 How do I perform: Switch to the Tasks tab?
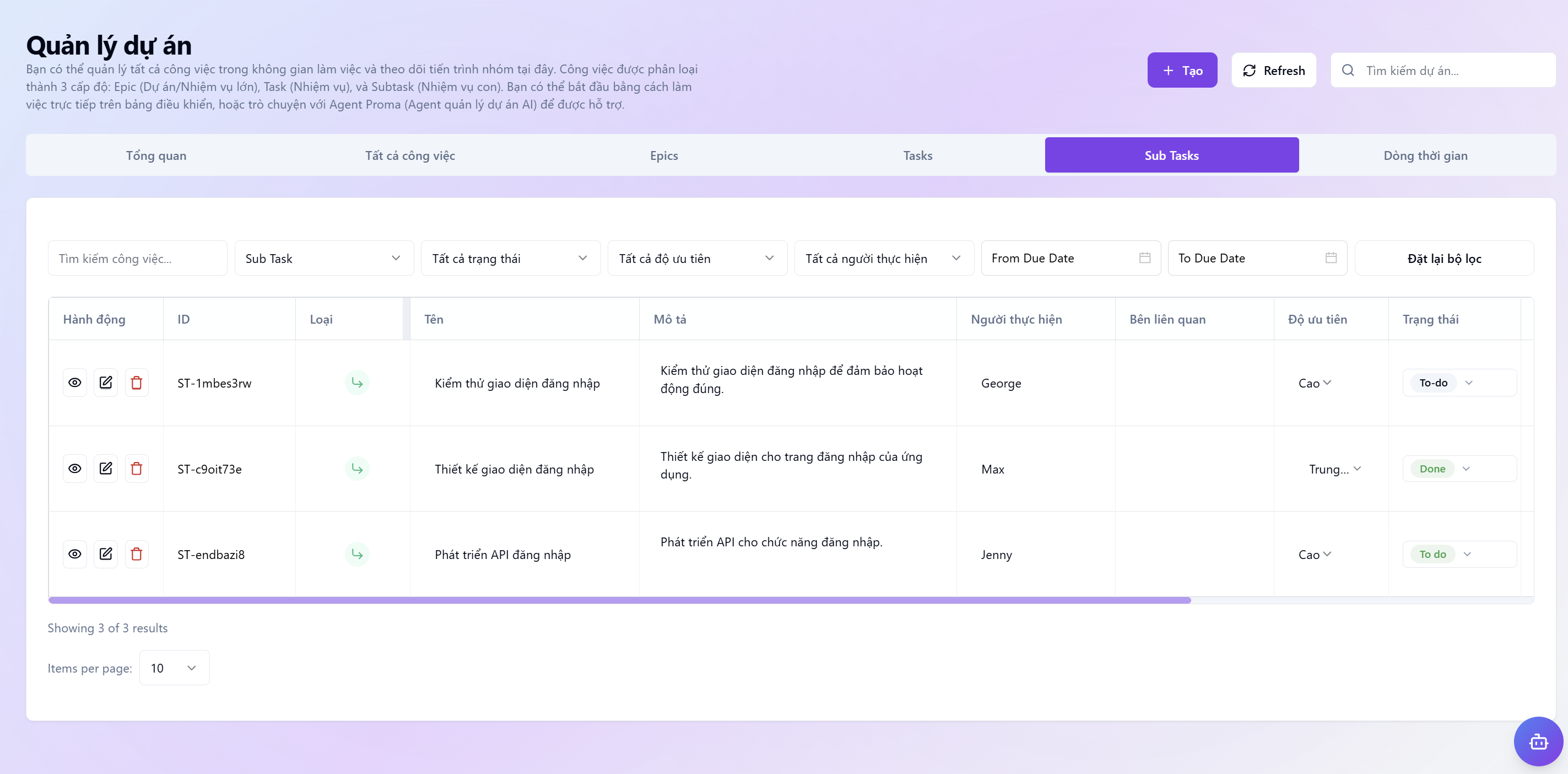pos(917,155)
